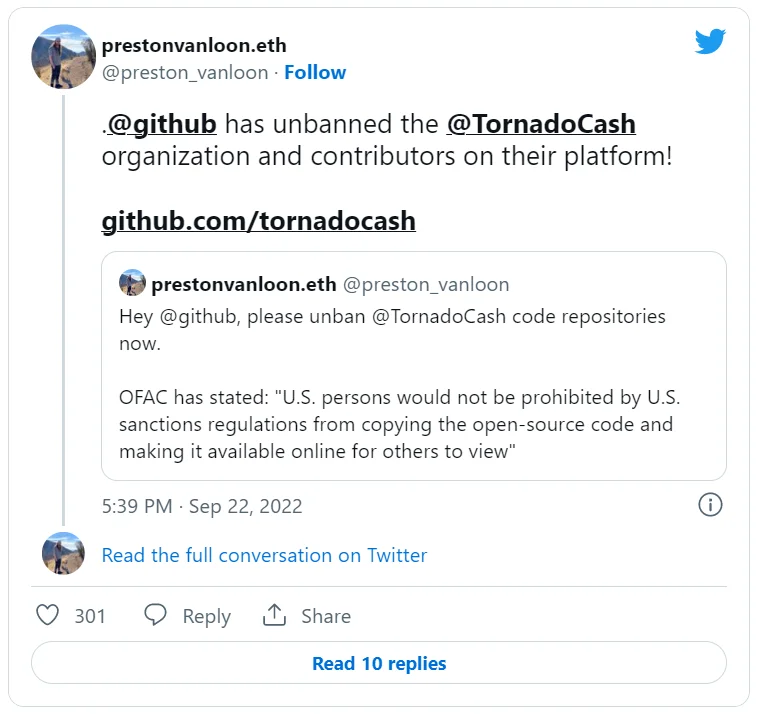
Task: Click the avatar beside Read the full conversation
Action: (64, 554)
